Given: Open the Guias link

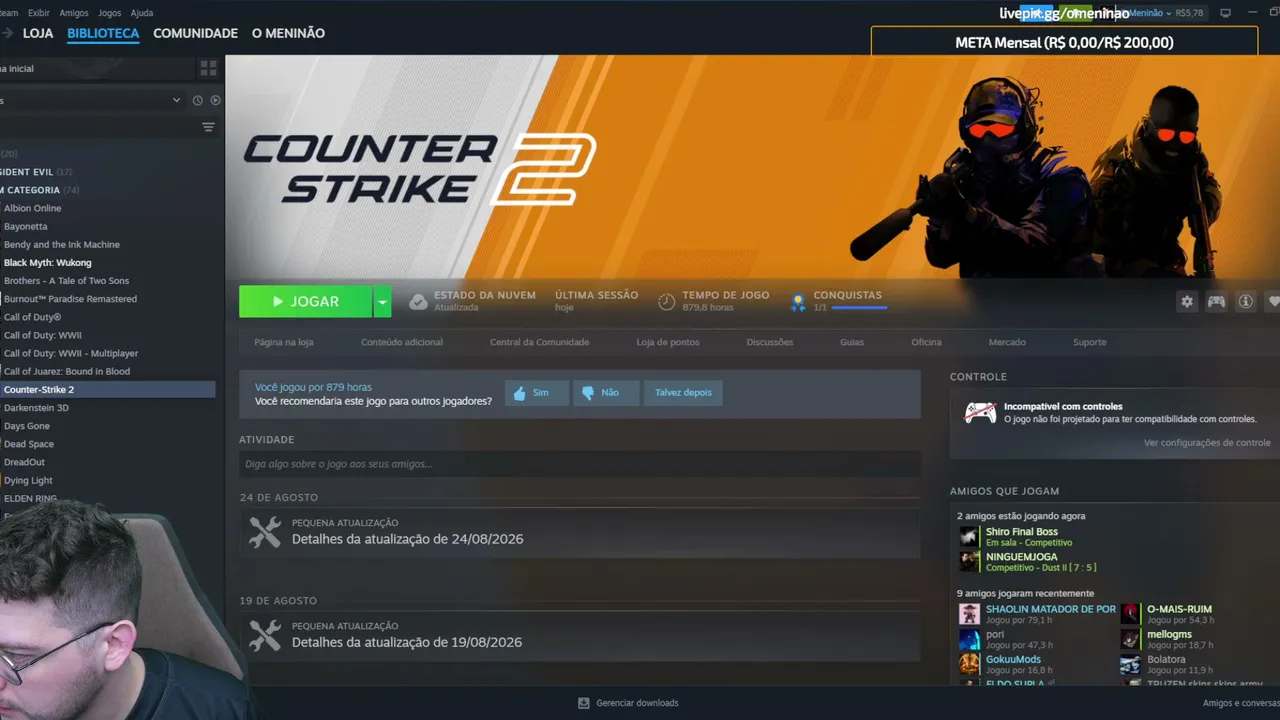Looking at the screenshot, I should [x=852, y=342].
